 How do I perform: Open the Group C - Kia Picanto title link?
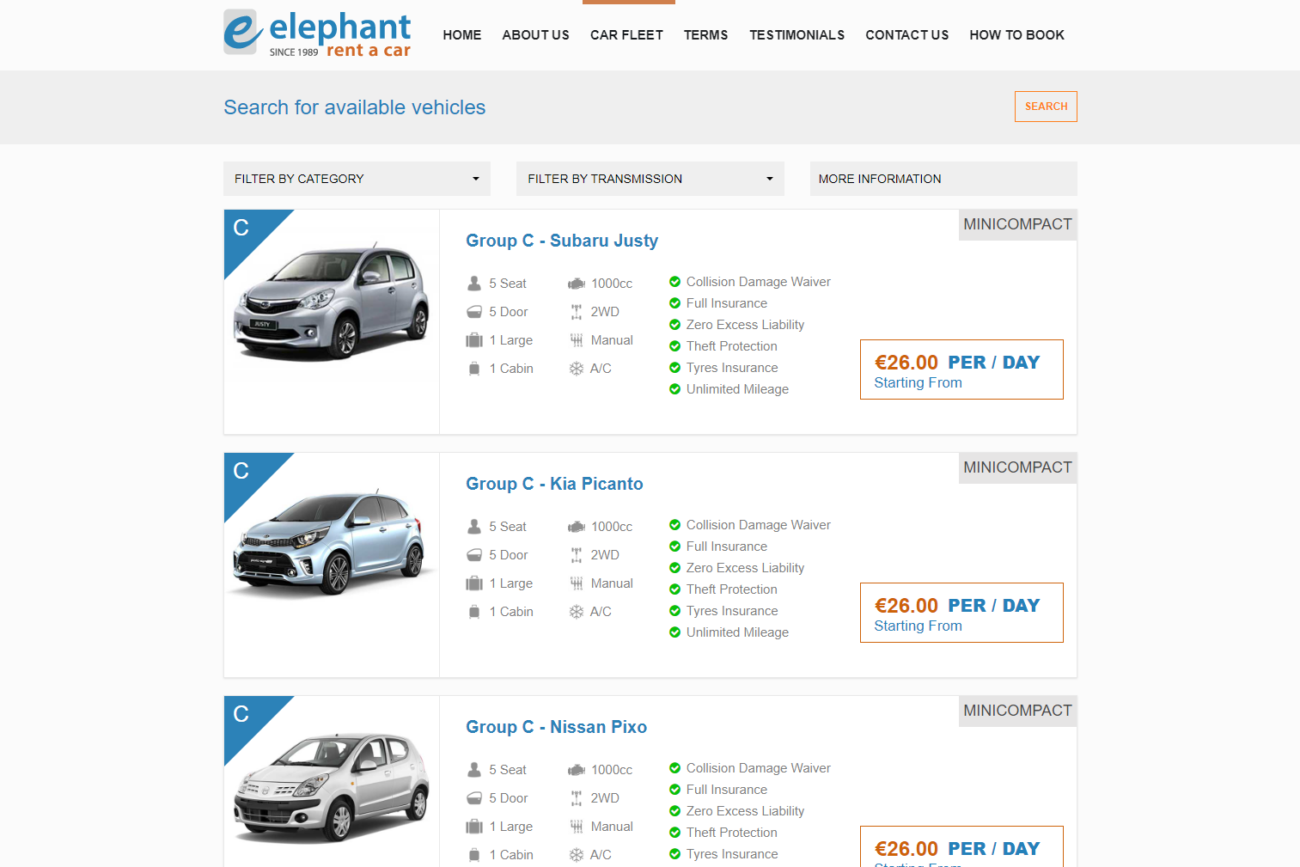point(554,484)
